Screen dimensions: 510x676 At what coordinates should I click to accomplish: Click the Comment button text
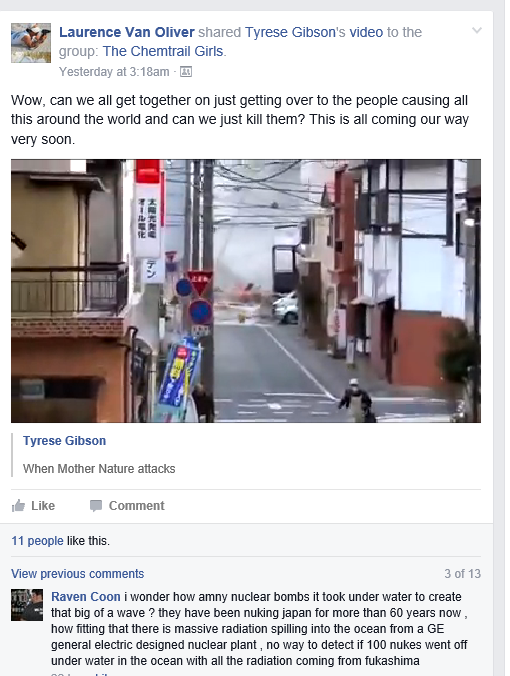click(x=136, y=506)
